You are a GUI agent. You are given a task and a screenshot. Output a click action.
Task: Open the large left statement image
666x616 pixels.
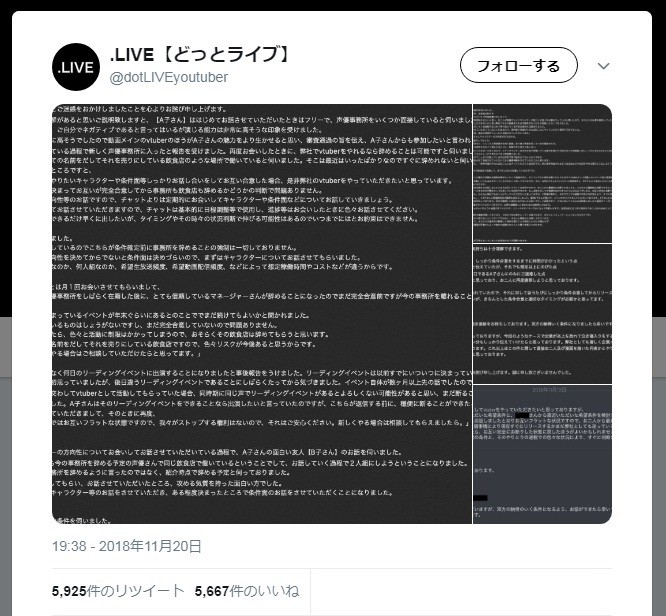click(262, 314)
